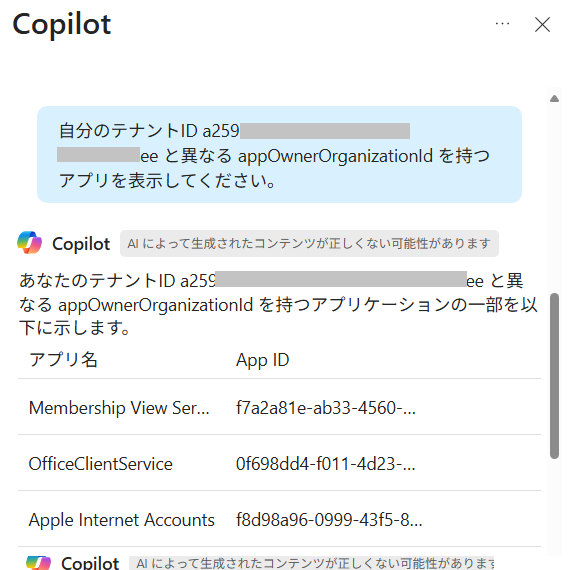This screenshot has width=571, height=570.
Task: Click the Copilot panel title heading
Action: click(x=62, y=24)
